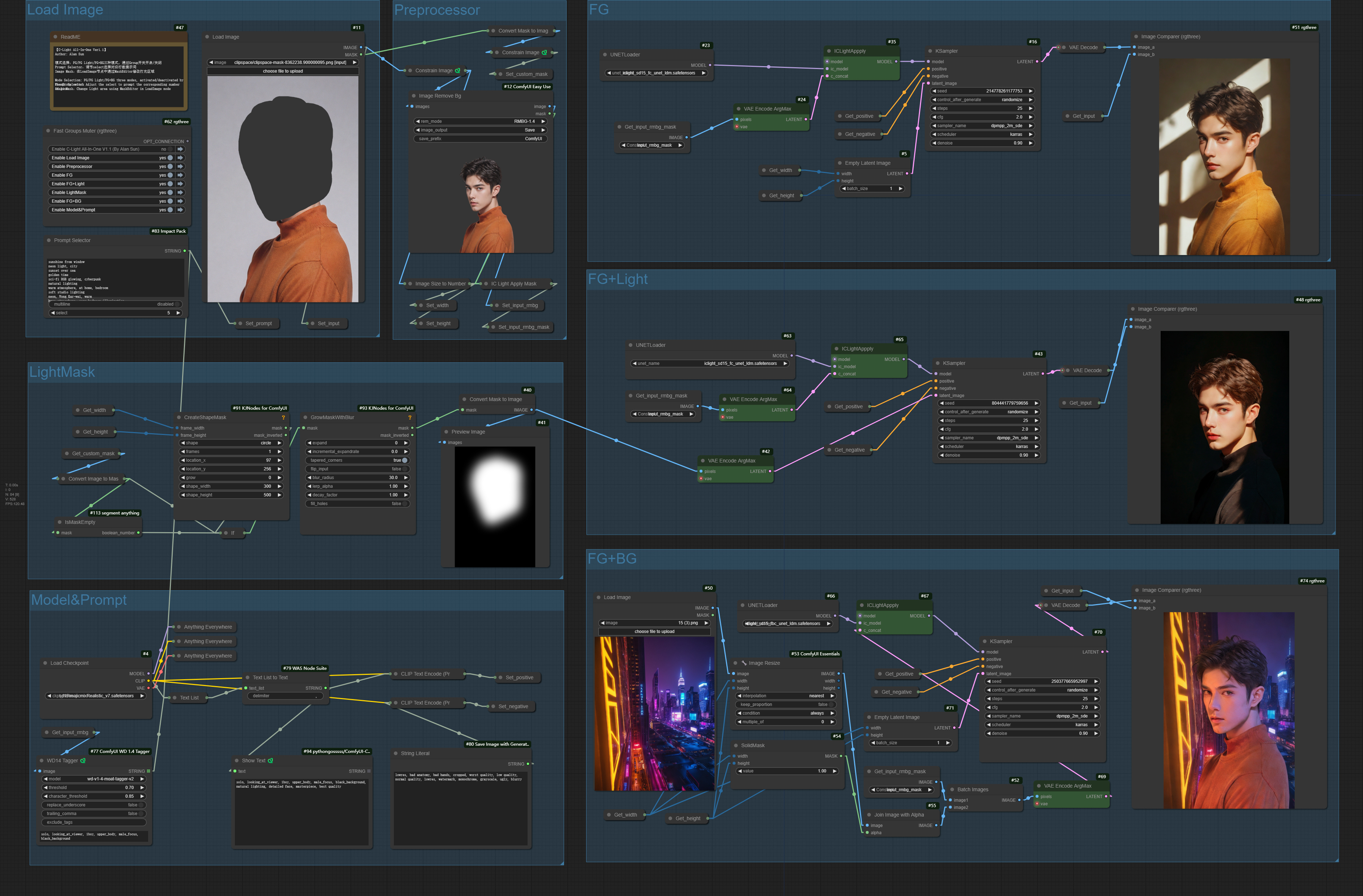Click the arrow icon beside Enable FG row

[180, 175]
